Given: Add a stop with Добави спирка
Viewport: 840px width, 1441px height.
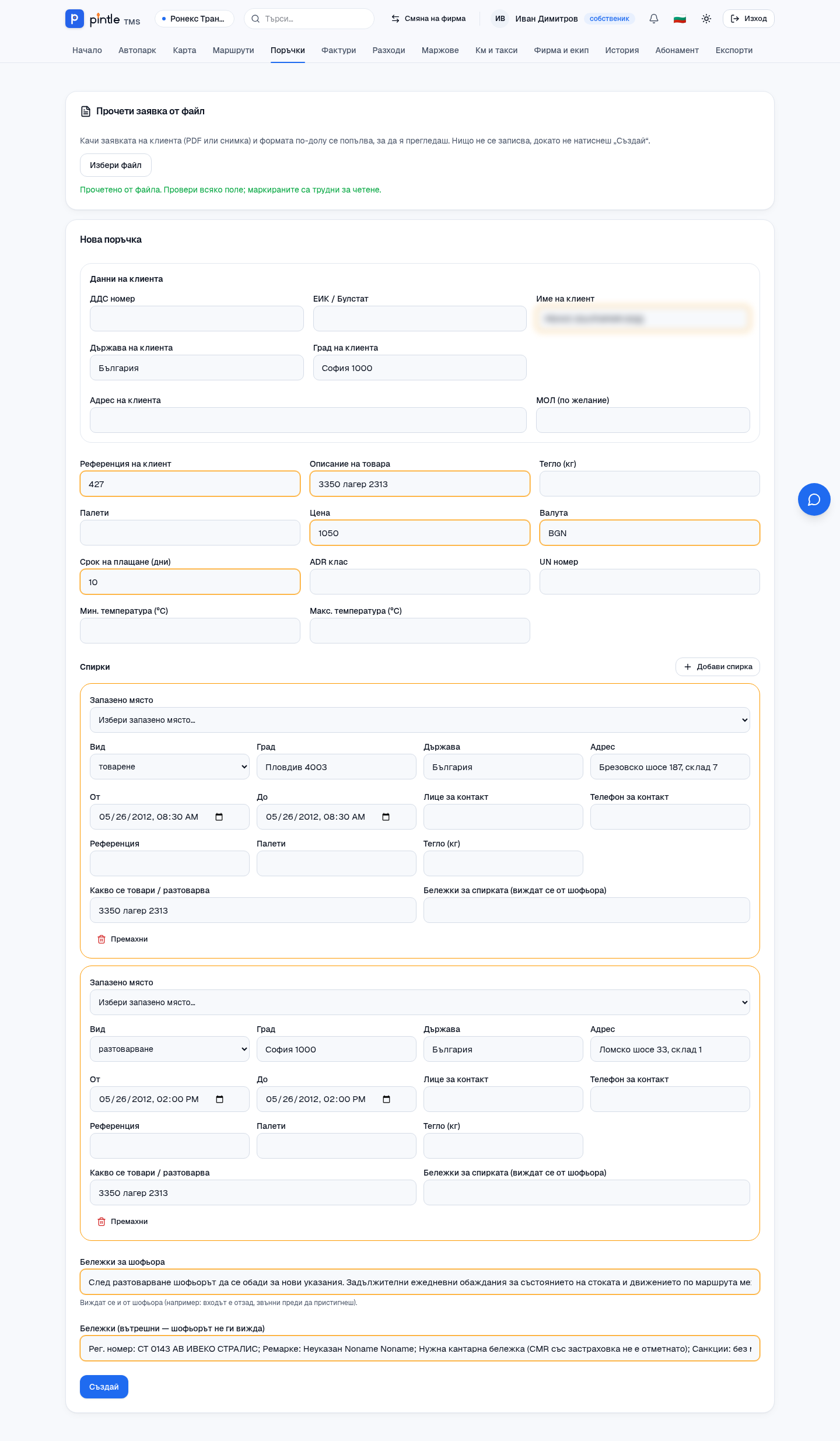Looking at the screenshot, I should [x=717, y=667].
